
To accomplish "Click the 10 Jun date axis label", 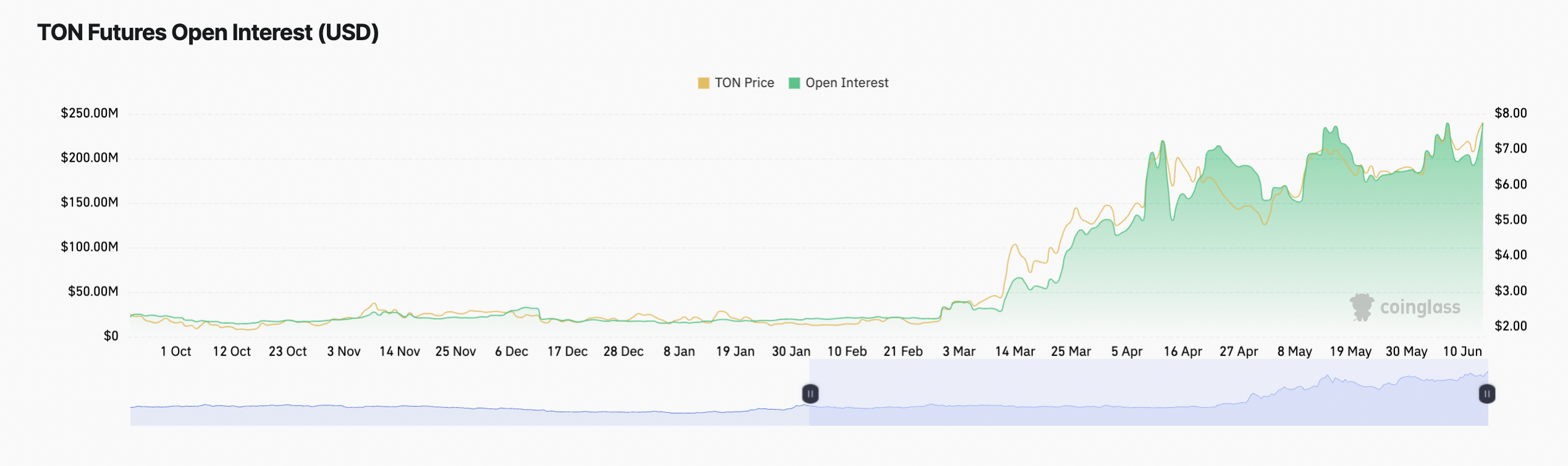I will (x=1462, y=352).
